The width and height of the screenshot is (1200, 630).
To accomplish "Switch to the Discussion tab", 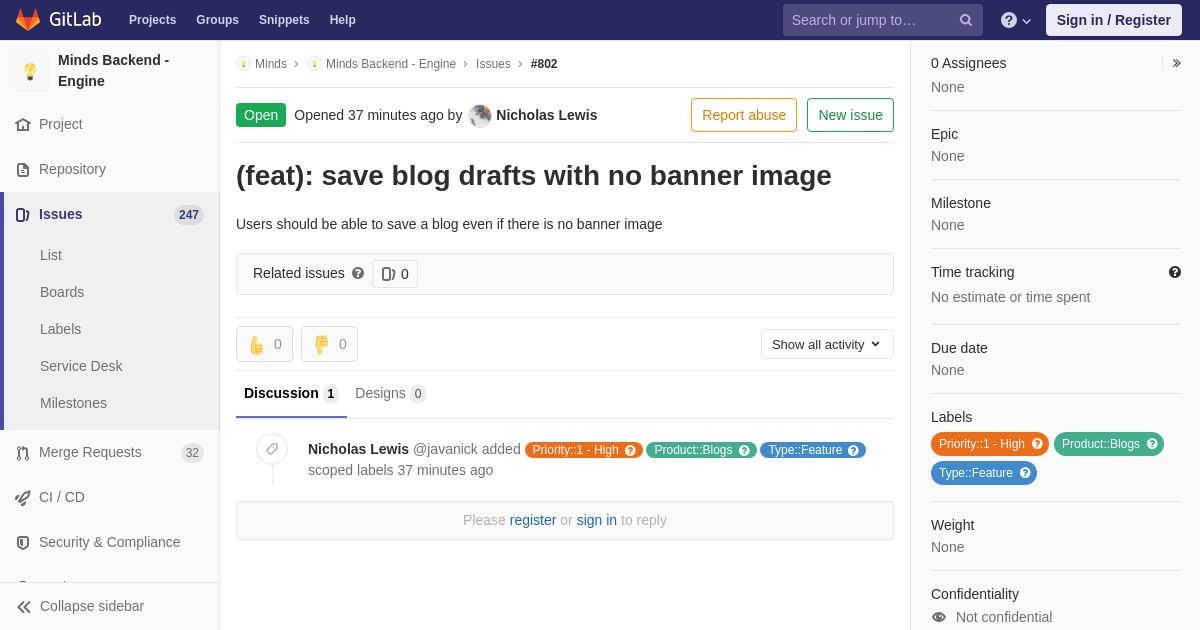I will (291, 393).
